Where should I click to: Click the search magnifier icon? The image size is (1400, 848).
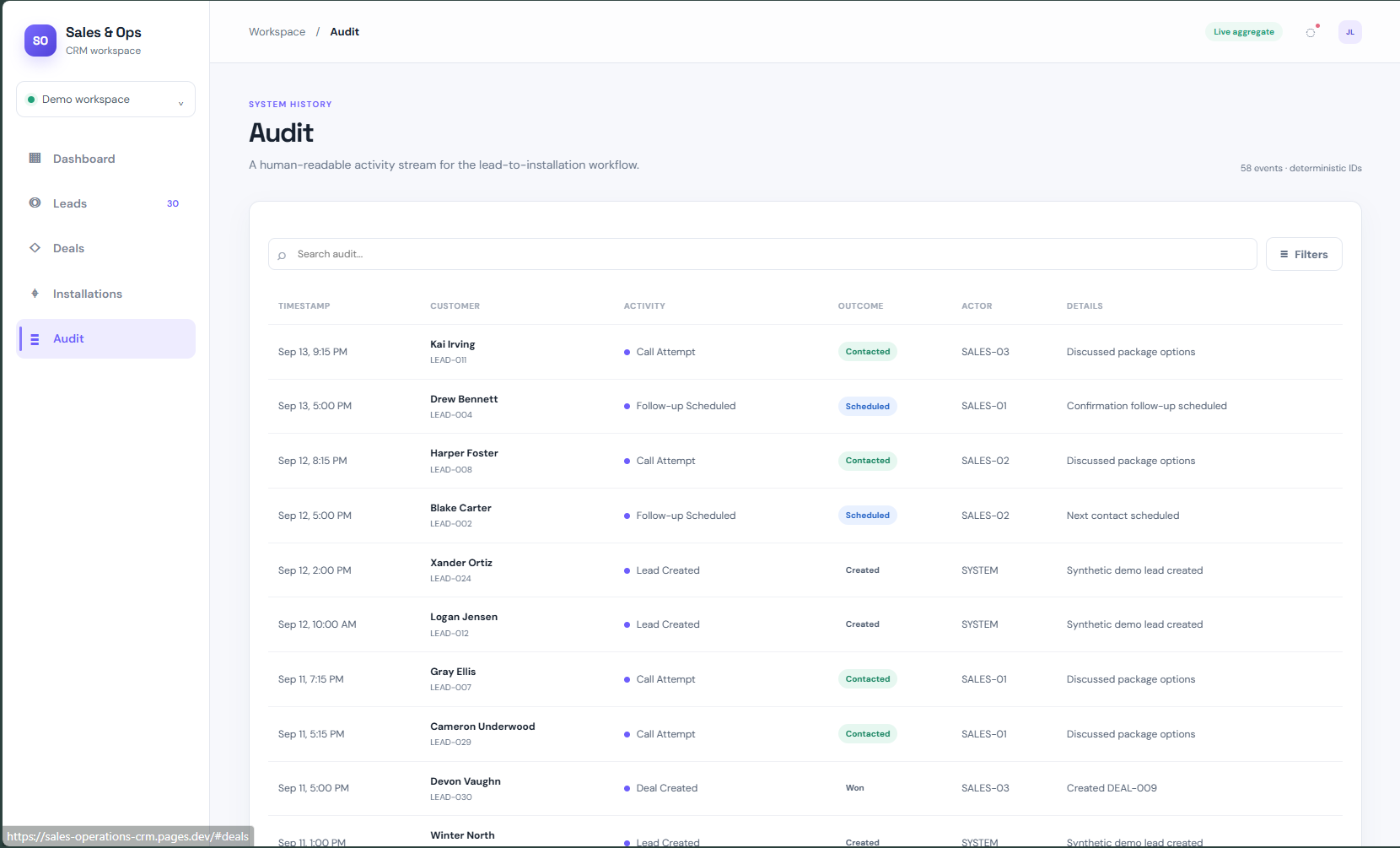pyautogui.click(x=282, y=255)
